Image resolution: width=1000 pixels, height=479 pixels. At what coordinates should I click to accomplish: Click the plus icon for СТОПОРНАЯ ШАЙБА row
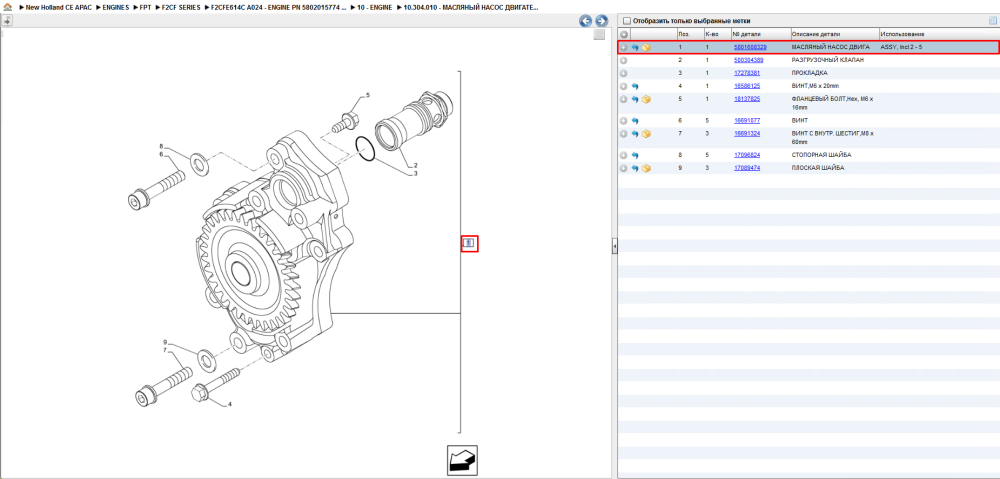click(624, 155)
